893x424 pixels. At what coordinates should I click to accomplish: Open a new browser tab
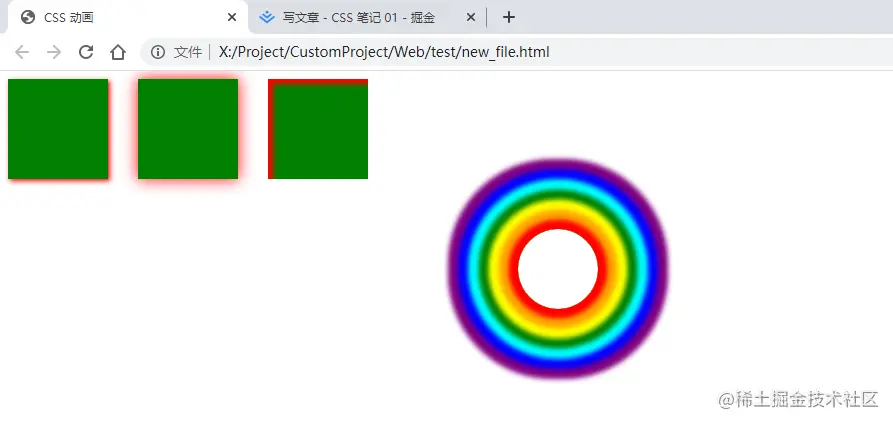(509, 18)
